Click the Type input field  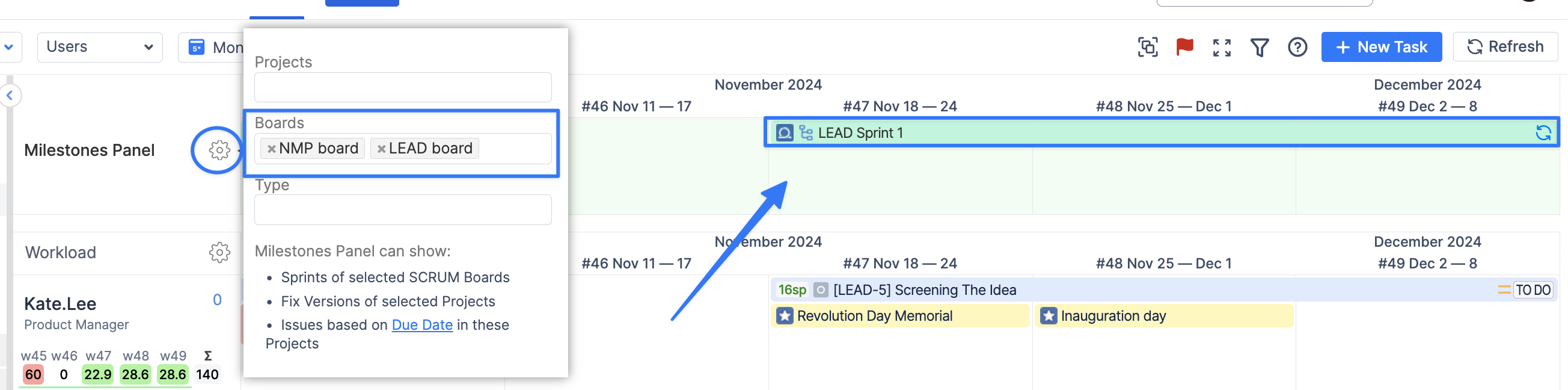click(x=403, y=210)
